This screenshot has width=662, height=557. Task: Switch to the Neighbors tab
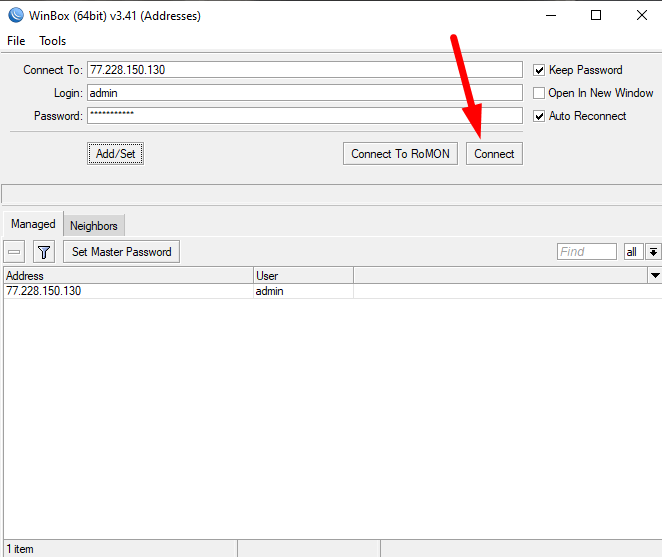click(x=94, y=226)
